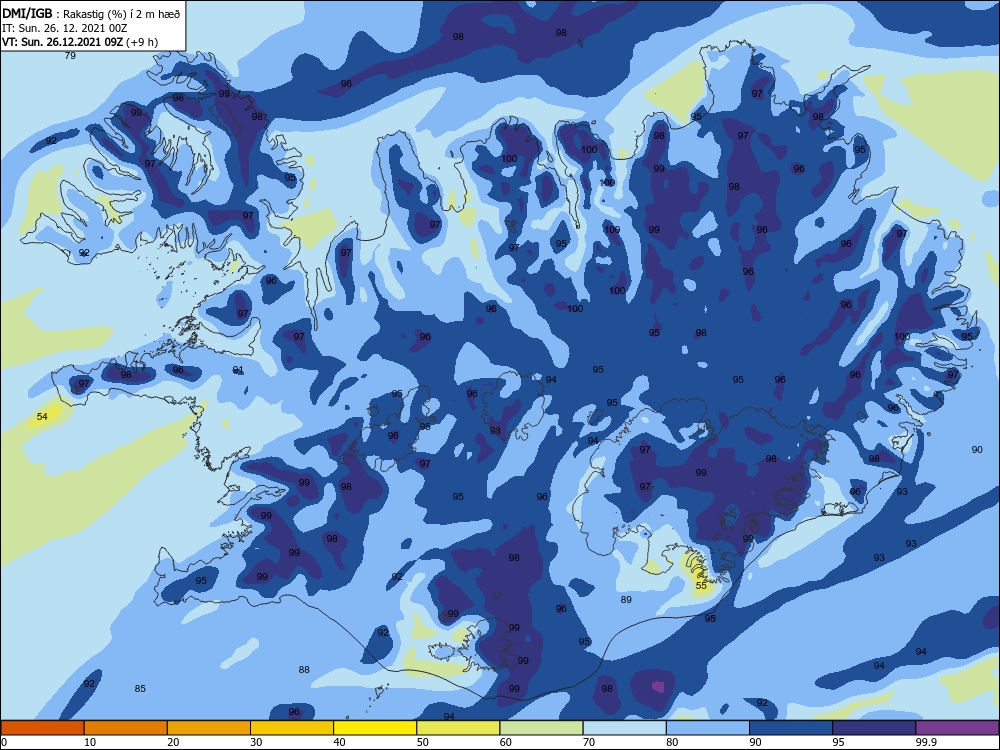The width and height of the screenshot is (1000, 750).
Task: Click the '99.9' legend scale label
Action: click(925, 742)
